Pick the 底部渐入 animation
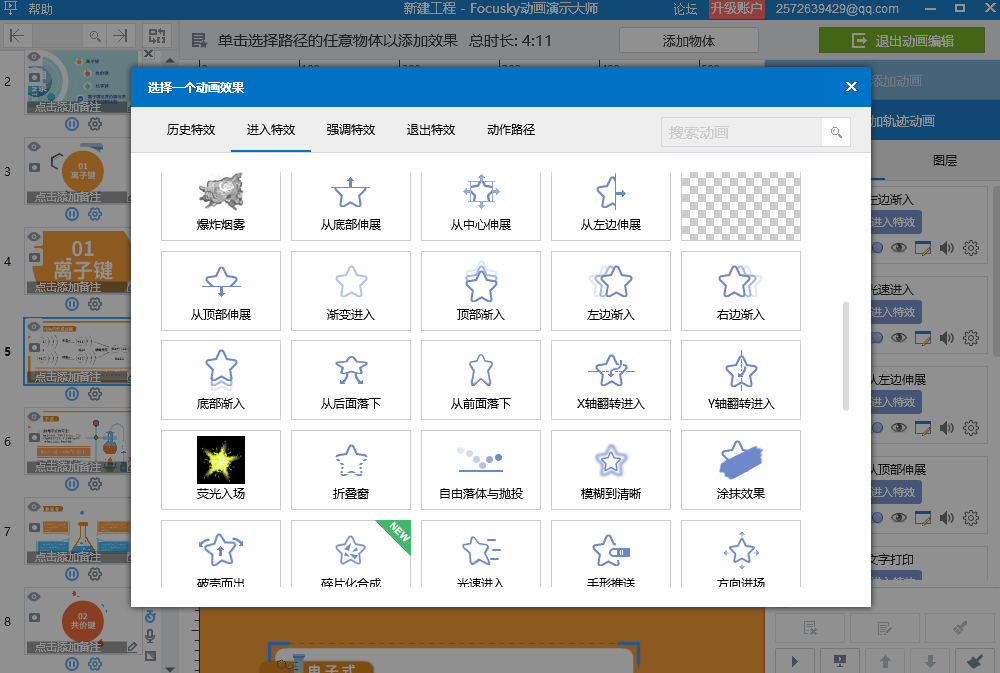Image resolution: width=1000 pixels, height=673 pixels. click(221, 380)
